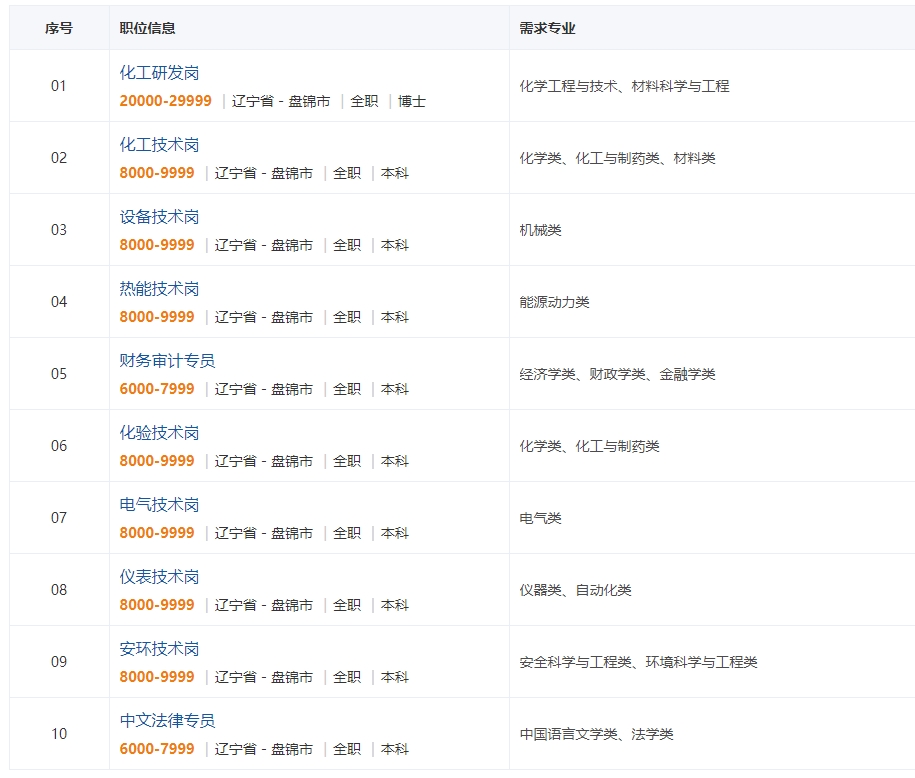This screenshot has height=778, width=915.
Task: View the 安环技术岗 job details
Action: (x=159, y=649)
